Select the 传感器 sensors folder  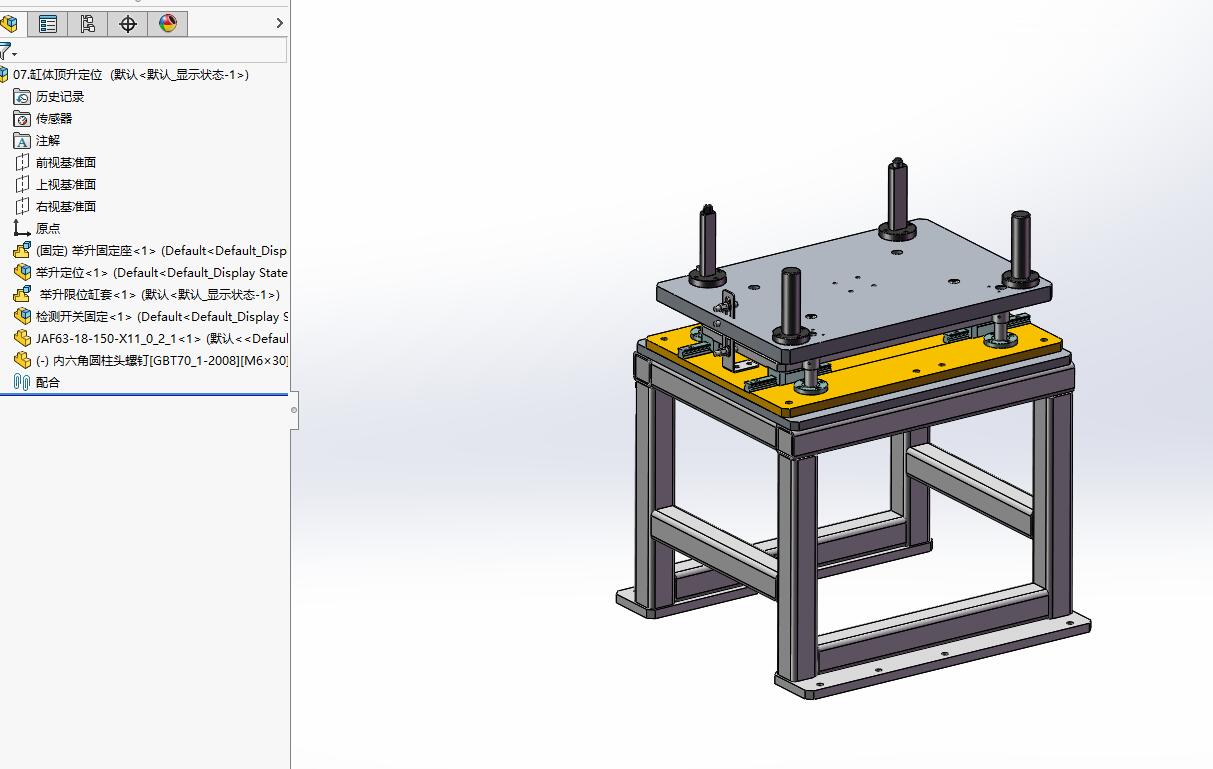[54, 119]
